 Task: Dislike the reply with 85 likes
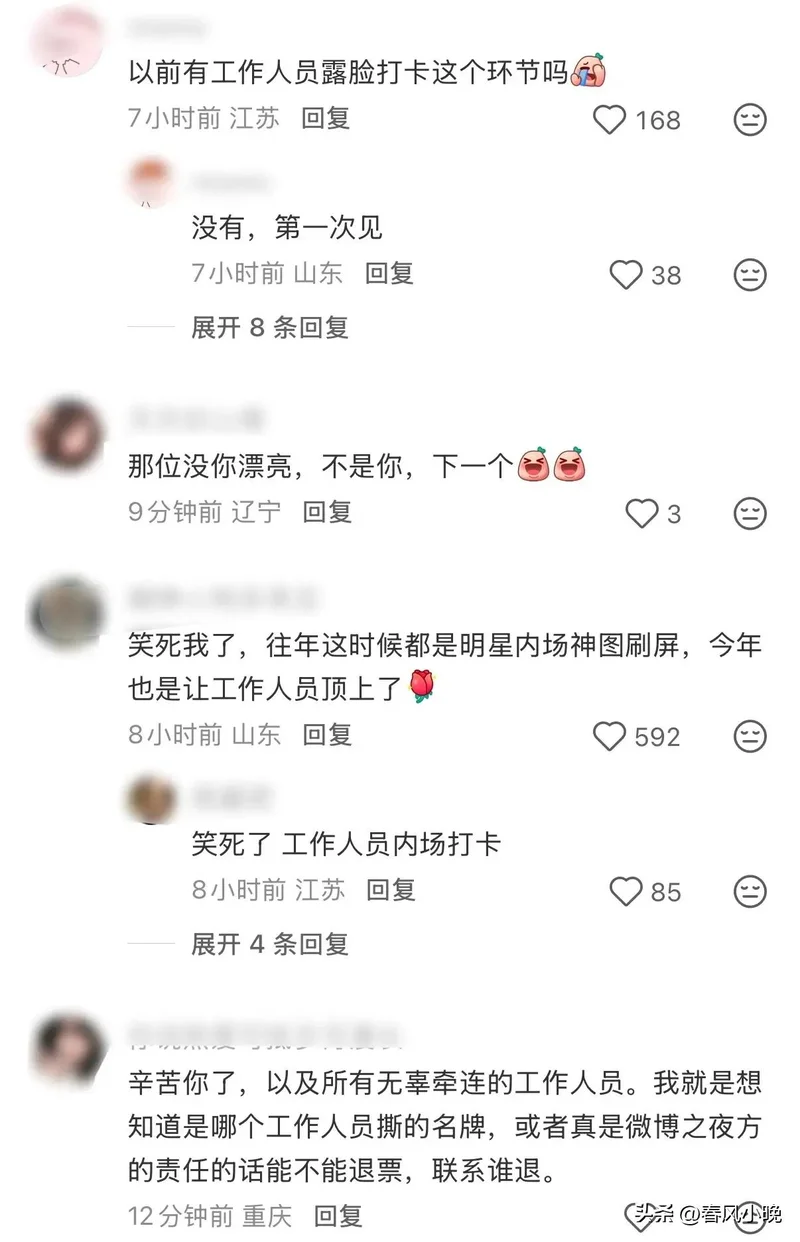click(x=750, y=891)
